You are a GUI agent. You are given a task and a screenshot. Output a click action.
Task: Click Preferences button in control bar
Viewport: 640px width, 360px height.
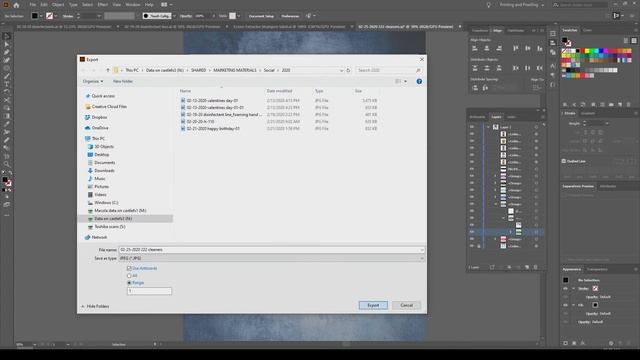[290, 16]
